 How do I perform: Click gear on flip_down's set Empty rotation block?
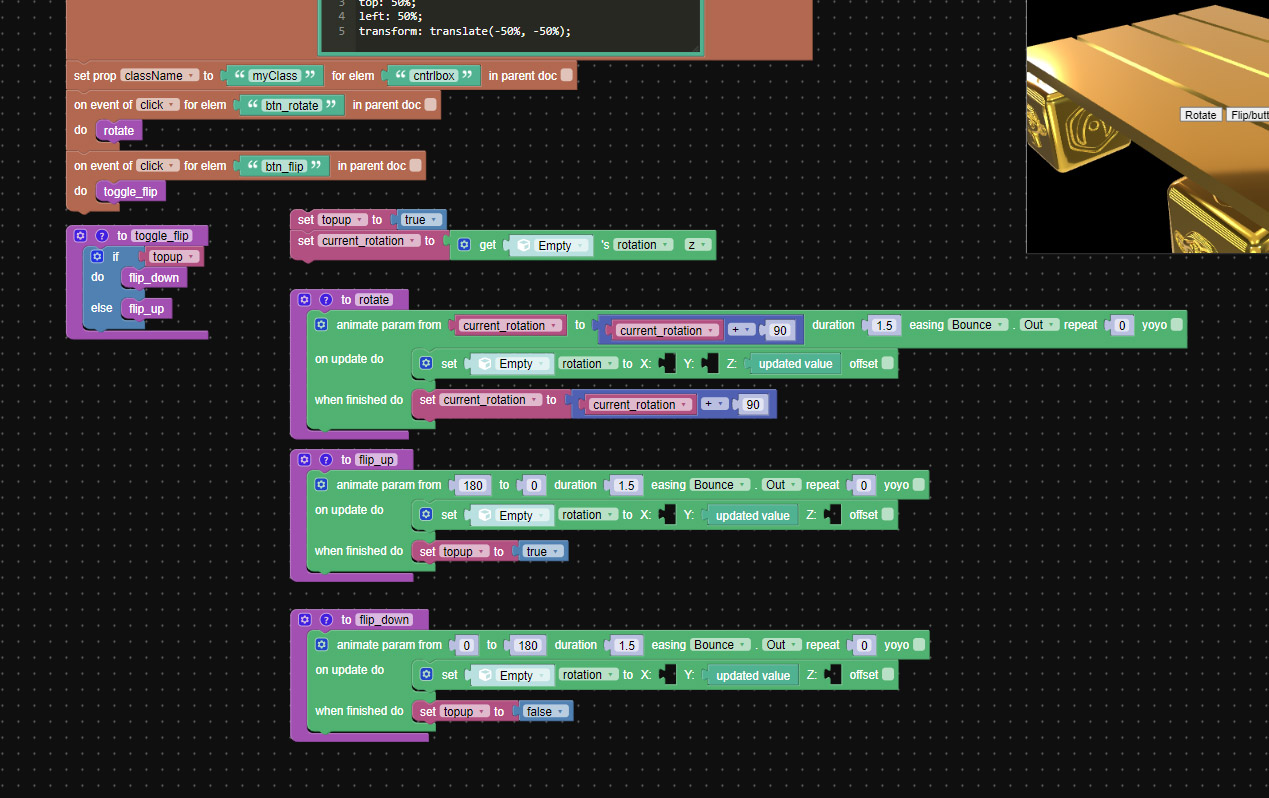[426, 675]
